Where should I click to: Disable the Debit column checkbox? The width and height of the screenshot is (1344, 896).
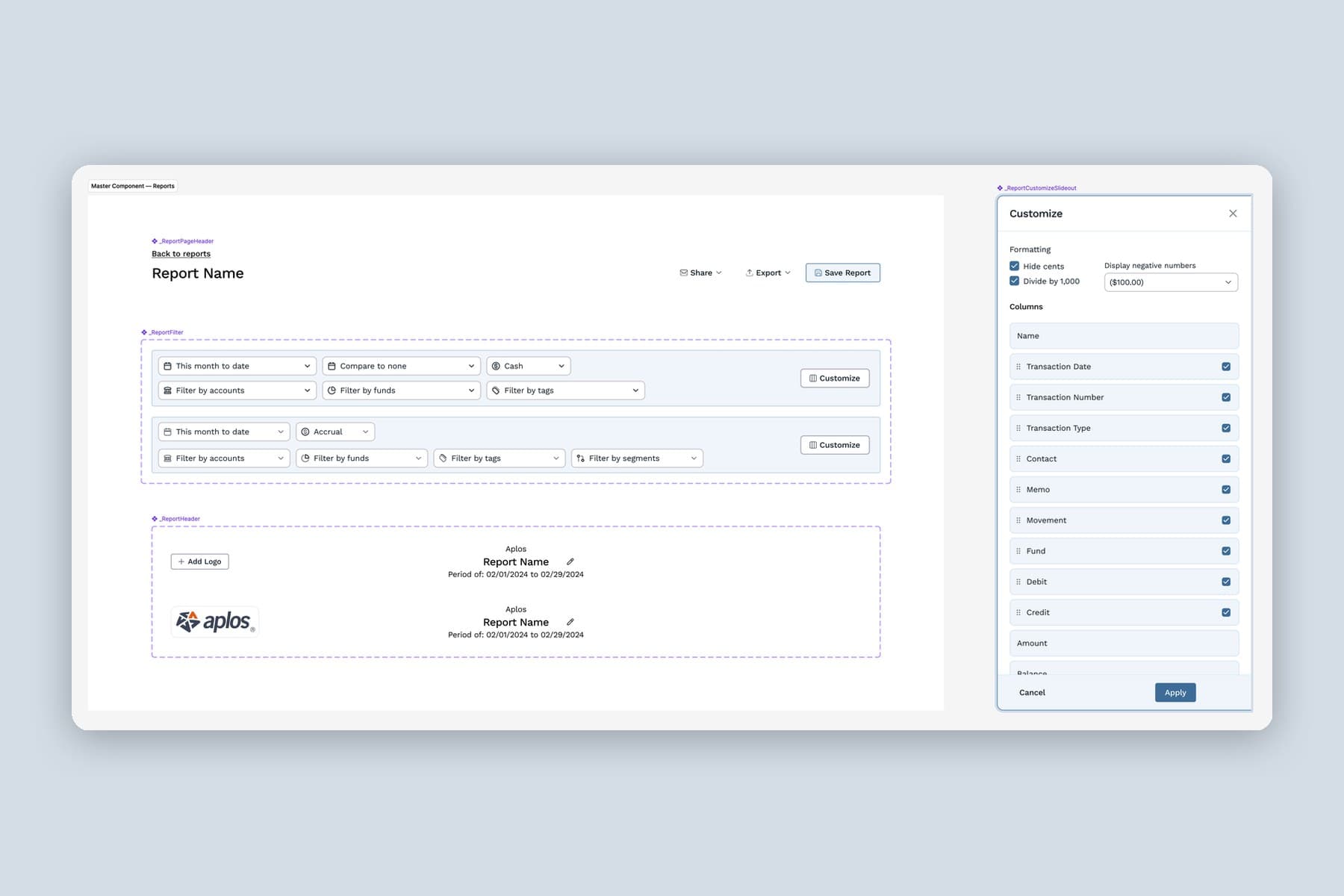(x=1226, y=582)
